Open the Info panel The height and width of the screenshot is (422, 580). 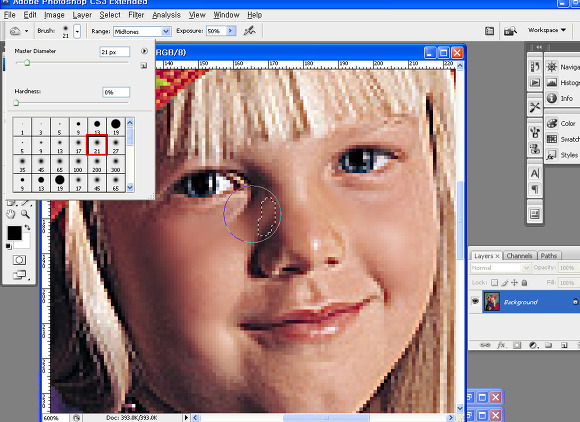pos(560,98)
